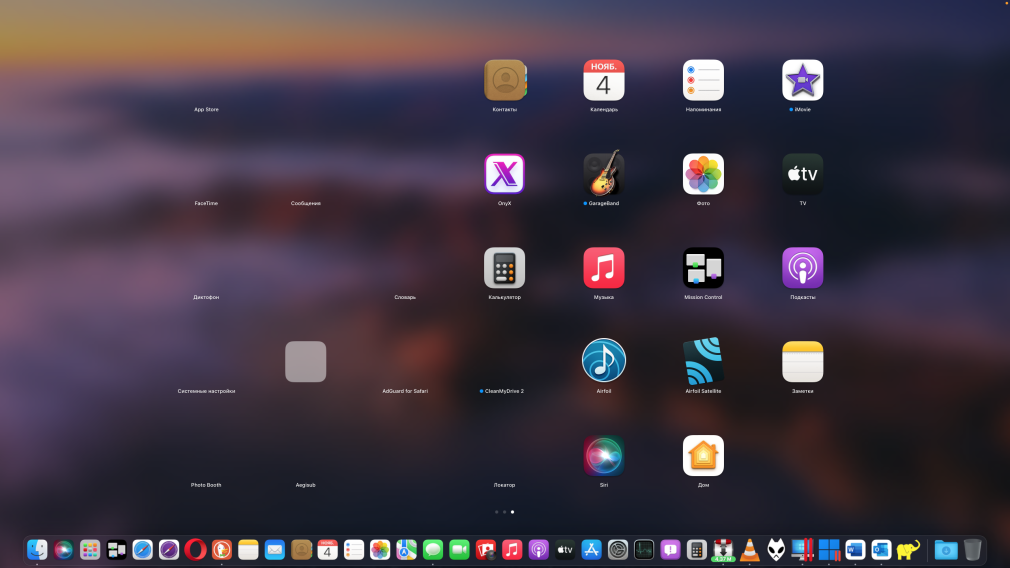Open Mail from the Dock
Image resolution: width=1010 pixels, height=568 pixels.
coord(274,549)
